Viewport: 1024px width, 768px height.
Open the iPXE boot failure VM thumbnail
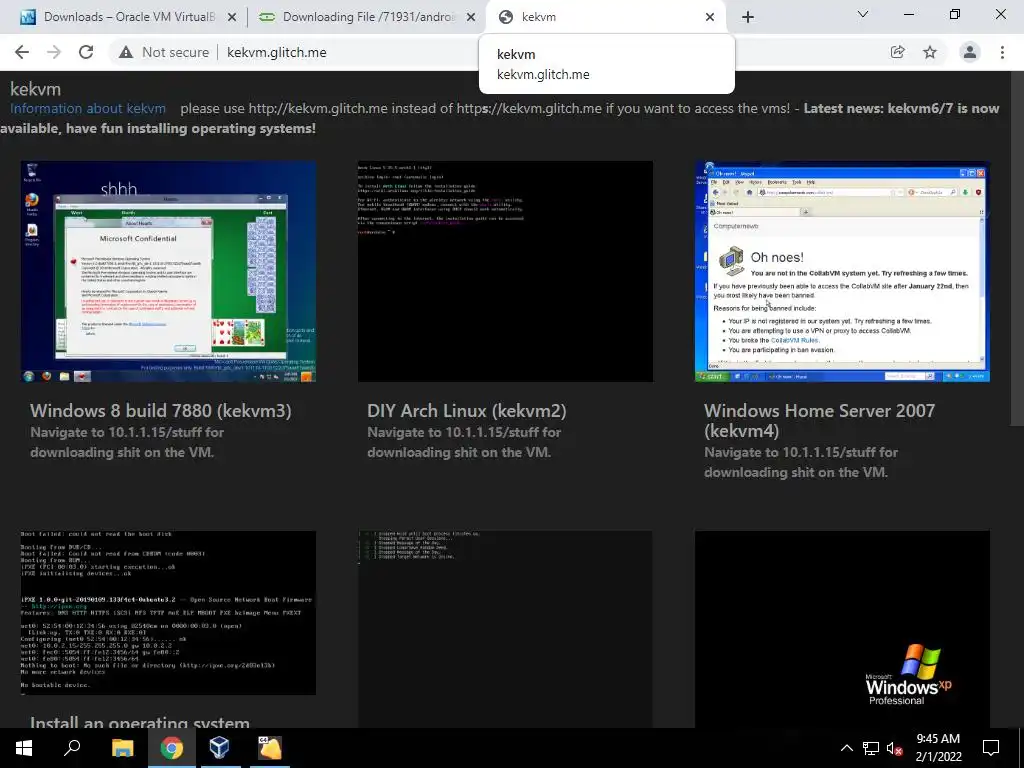click(x=168, y=613)
